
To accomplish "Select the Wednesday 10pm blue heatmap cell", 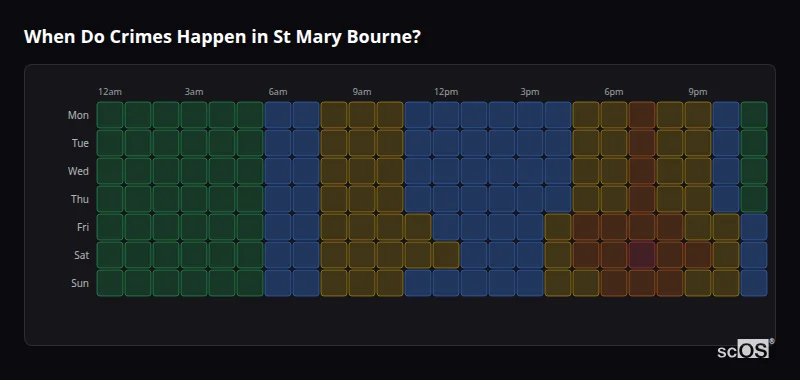I will (726, 171).
